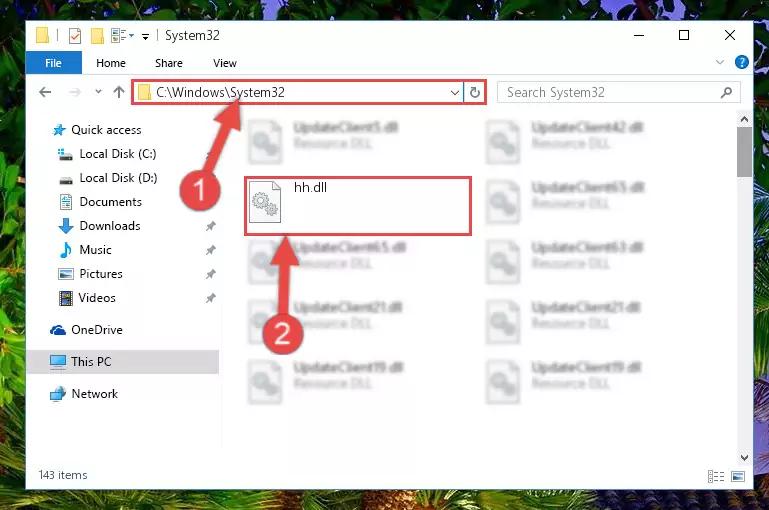Click the scrollbar down arrow
Screen dimensions: 769x510
[x=744, y=458]
